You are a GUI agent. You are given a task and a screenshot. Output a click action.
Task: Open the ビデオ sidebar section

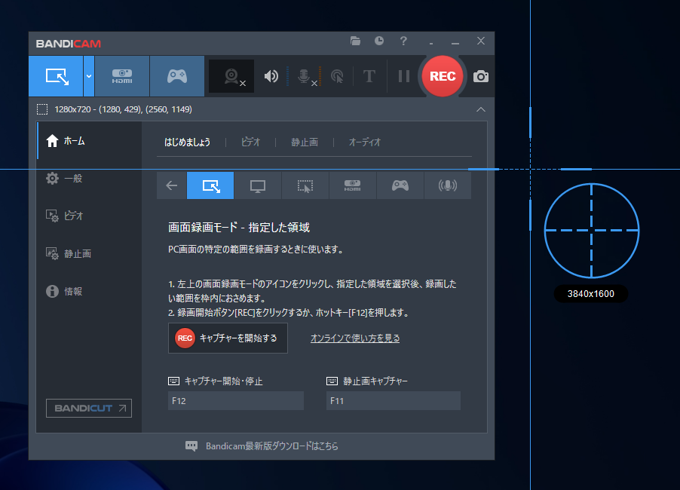click(89, 216)
